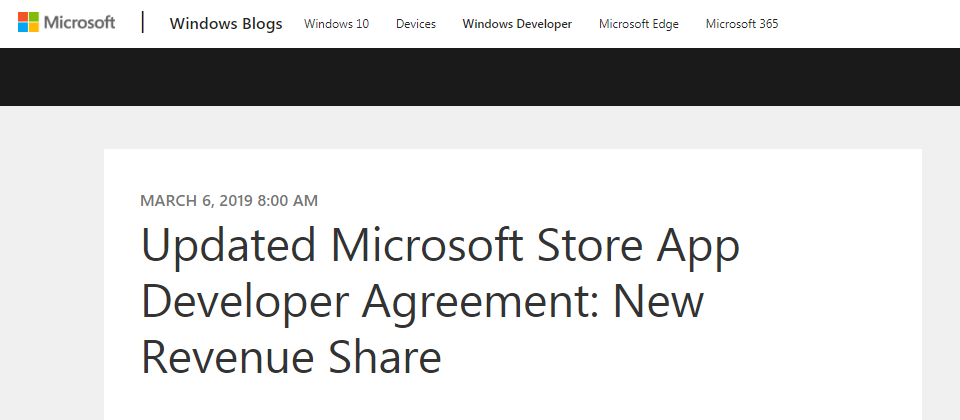The image size is (960, 420).
Task: Click the vertical divider beside Microsoft logo
Action: (x=143, y=23)
